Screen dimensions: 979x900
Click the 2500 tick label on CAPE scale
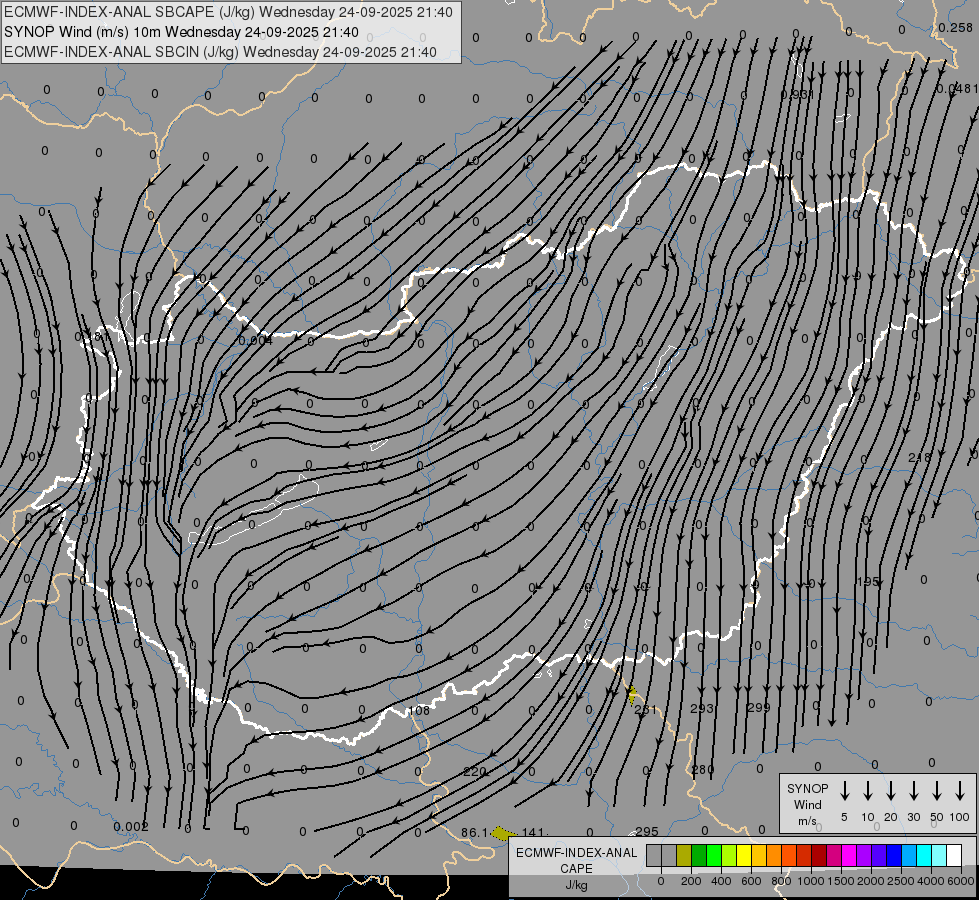point(900,881)
